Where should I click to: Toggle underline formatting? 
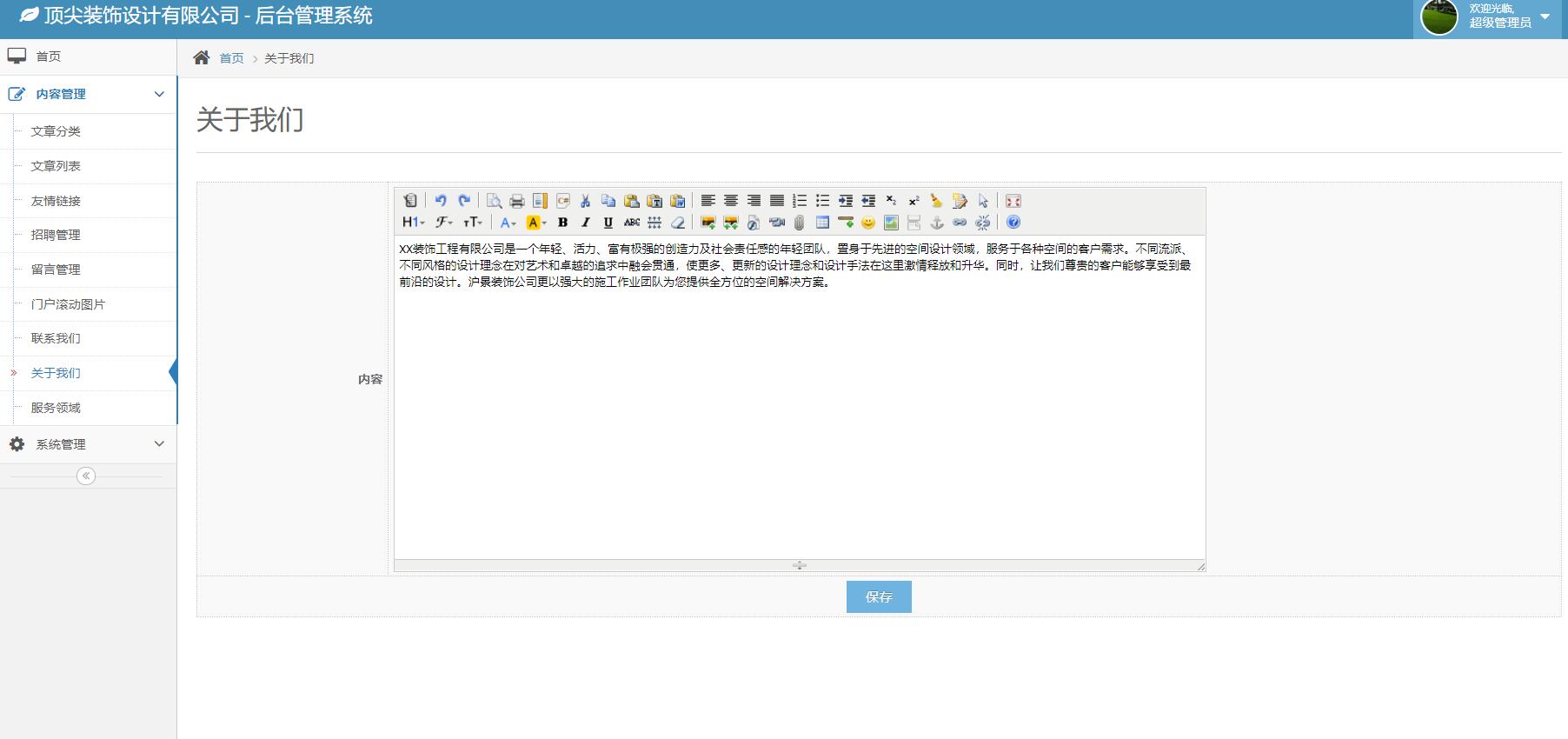coord(608,223)
